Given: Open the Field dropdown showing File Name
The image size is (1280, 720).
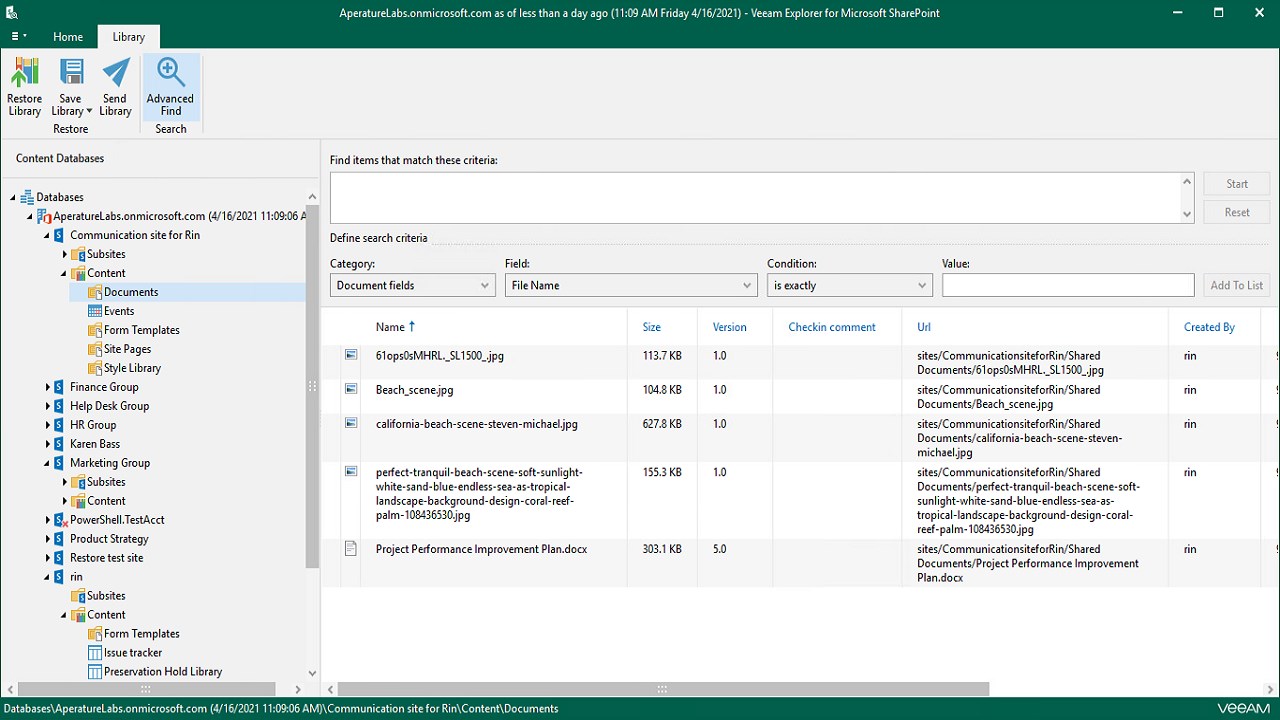Looking at the screenshot, I should pos(630,286).
